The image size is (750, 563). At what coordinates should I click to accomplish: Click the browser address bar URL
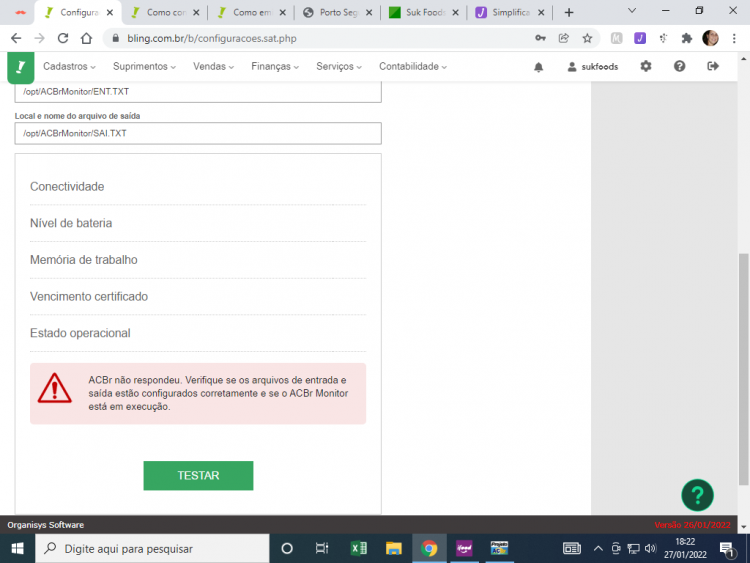click(x=212, y=39)
